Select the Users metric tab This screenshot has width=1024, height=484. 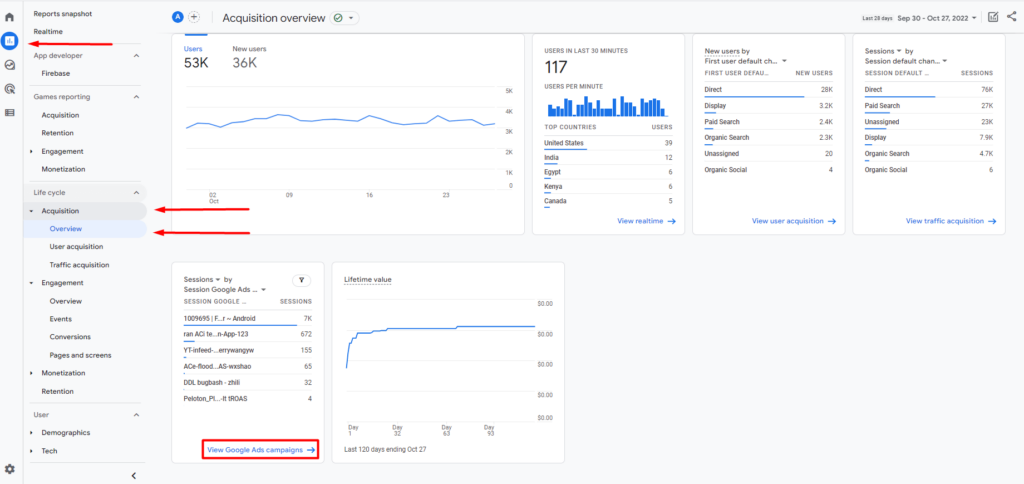point(196,58)
